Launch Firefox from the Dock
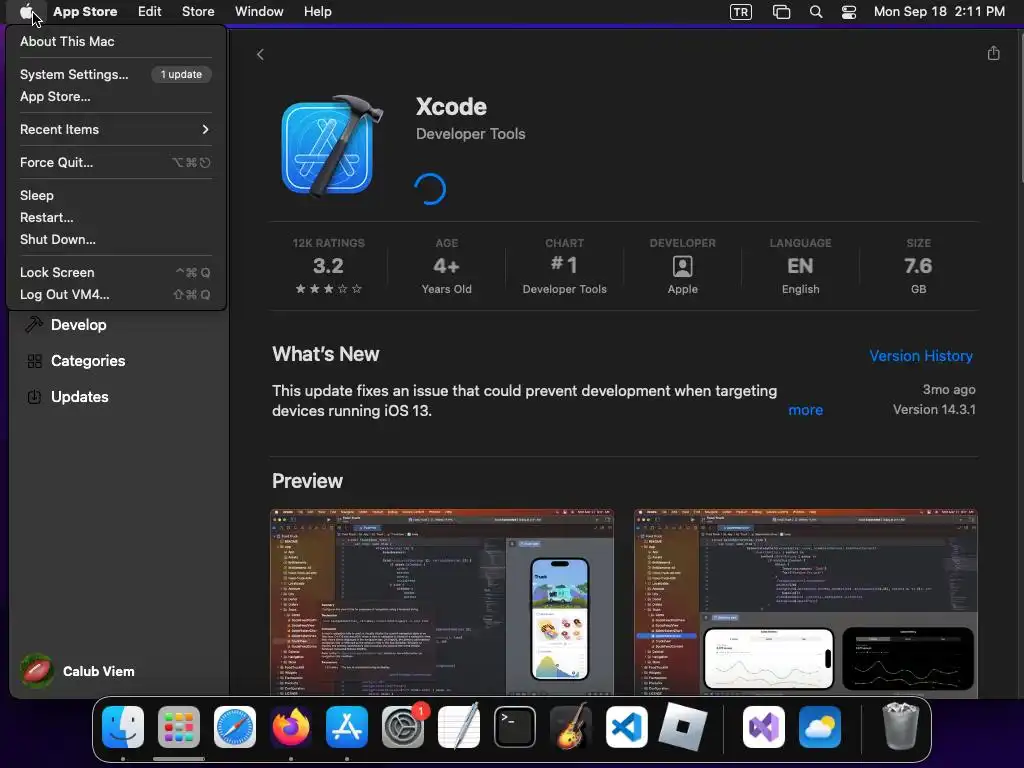 click(x=291, y=727)
